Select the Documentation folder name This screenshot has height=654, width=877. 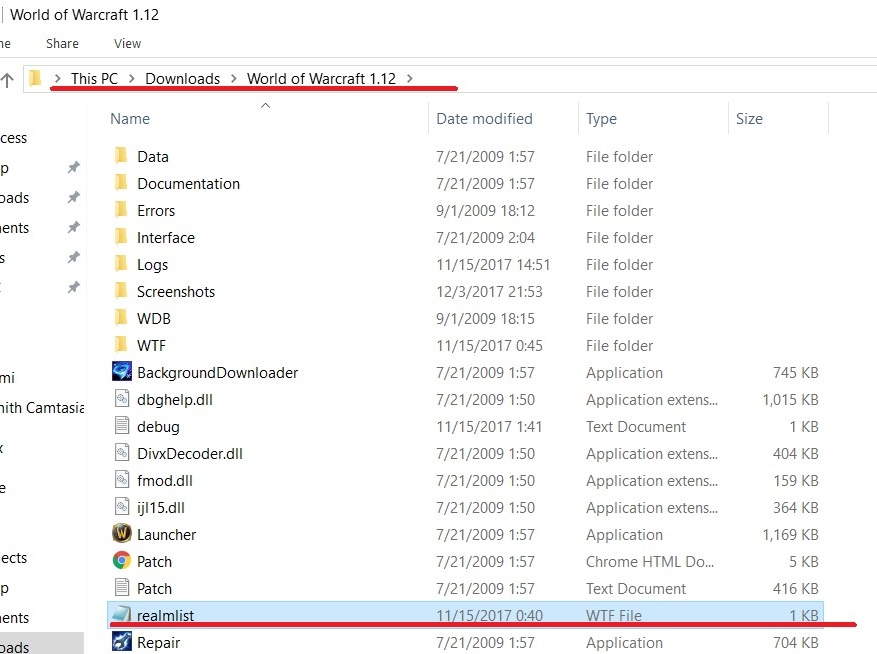click(x=188, y=184)
